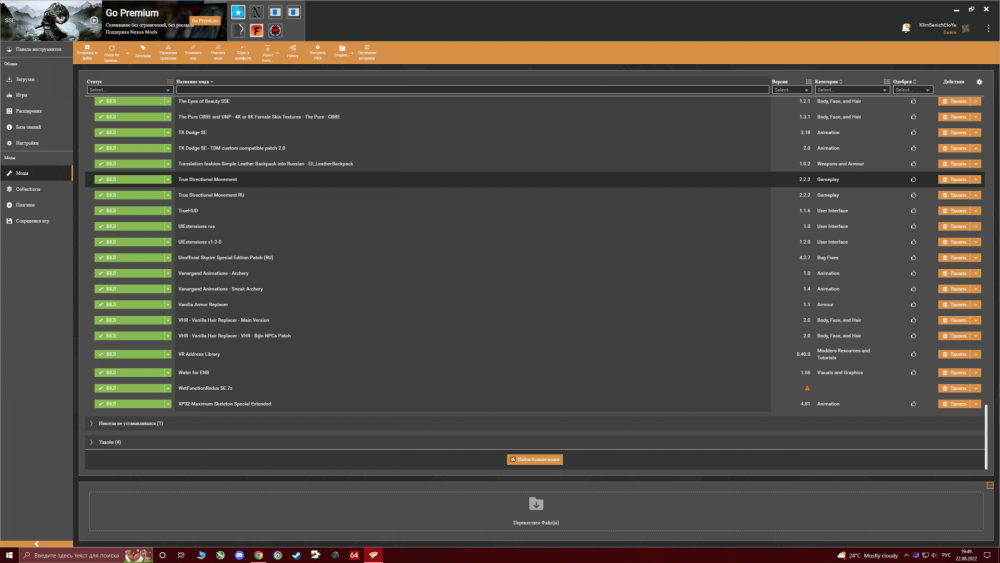This screenshot has width=1000, height=563.
Task: Open Категории toolbar tag icon
Action: click(143, 52)
